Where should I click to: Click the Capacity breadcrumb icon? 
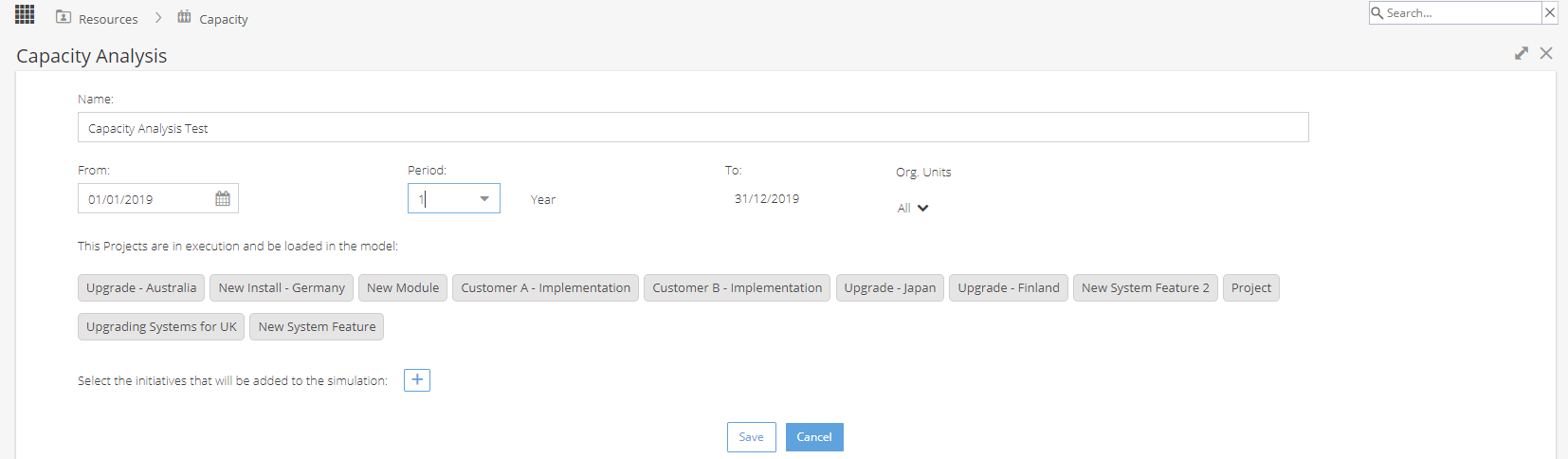(184, 17)
